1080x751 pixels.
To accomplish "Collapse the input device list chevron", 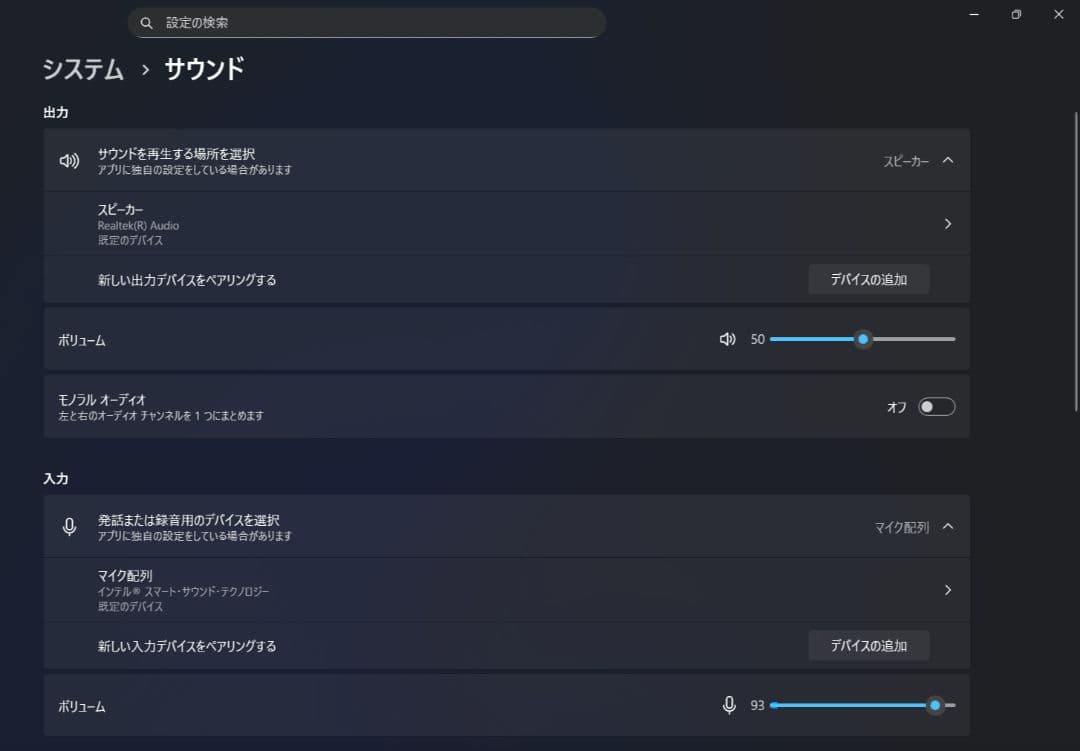I will [948, 526].
